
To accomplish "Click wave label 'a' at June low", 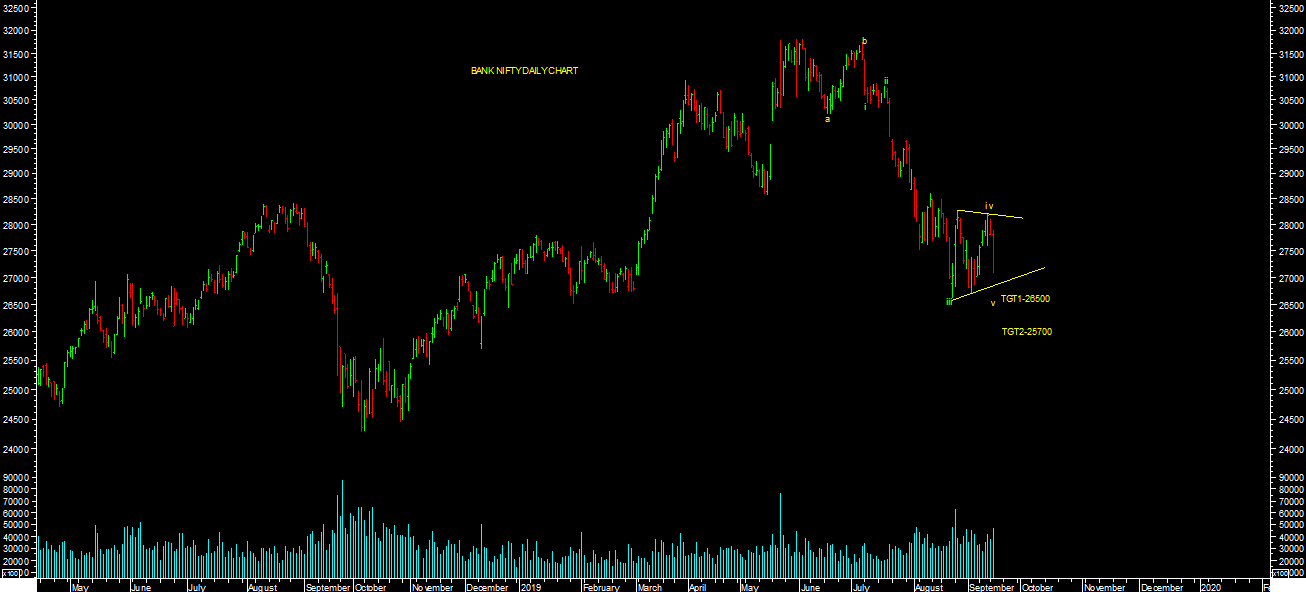I will pyautogui.click(x=827, y=119).
